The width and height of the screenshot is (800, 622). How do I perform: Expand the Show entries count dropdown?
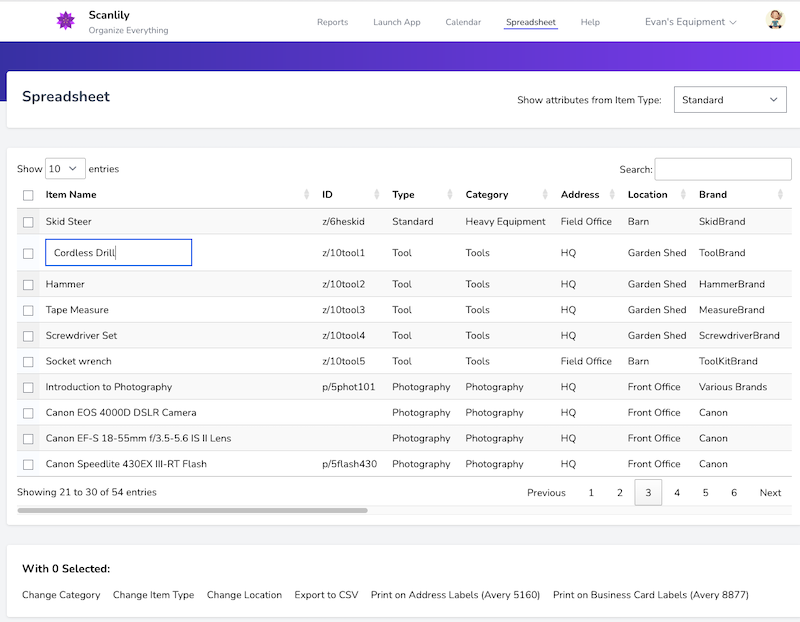[x=66, y=169]
